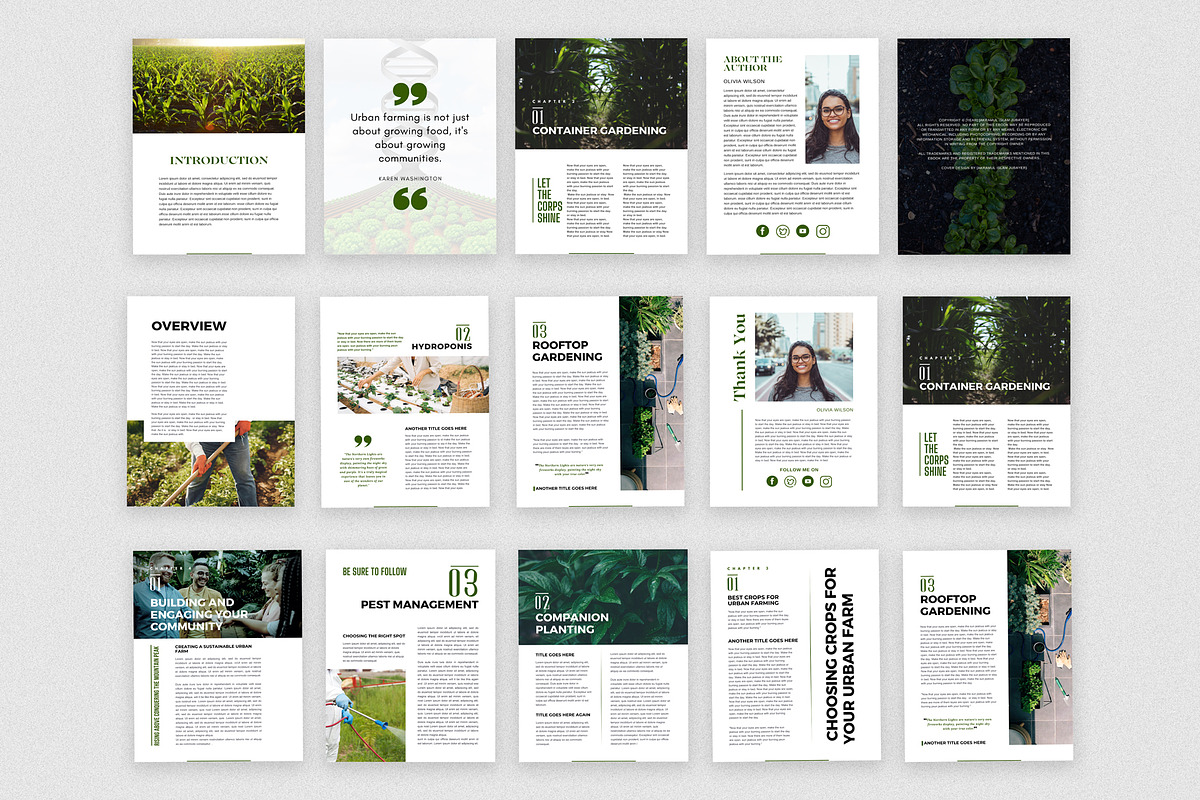Image resolution: width=1200 pixels, height=800 pixels.
Task: Click the hydroponic seedlings photo
Action: (x=413, y=385)
